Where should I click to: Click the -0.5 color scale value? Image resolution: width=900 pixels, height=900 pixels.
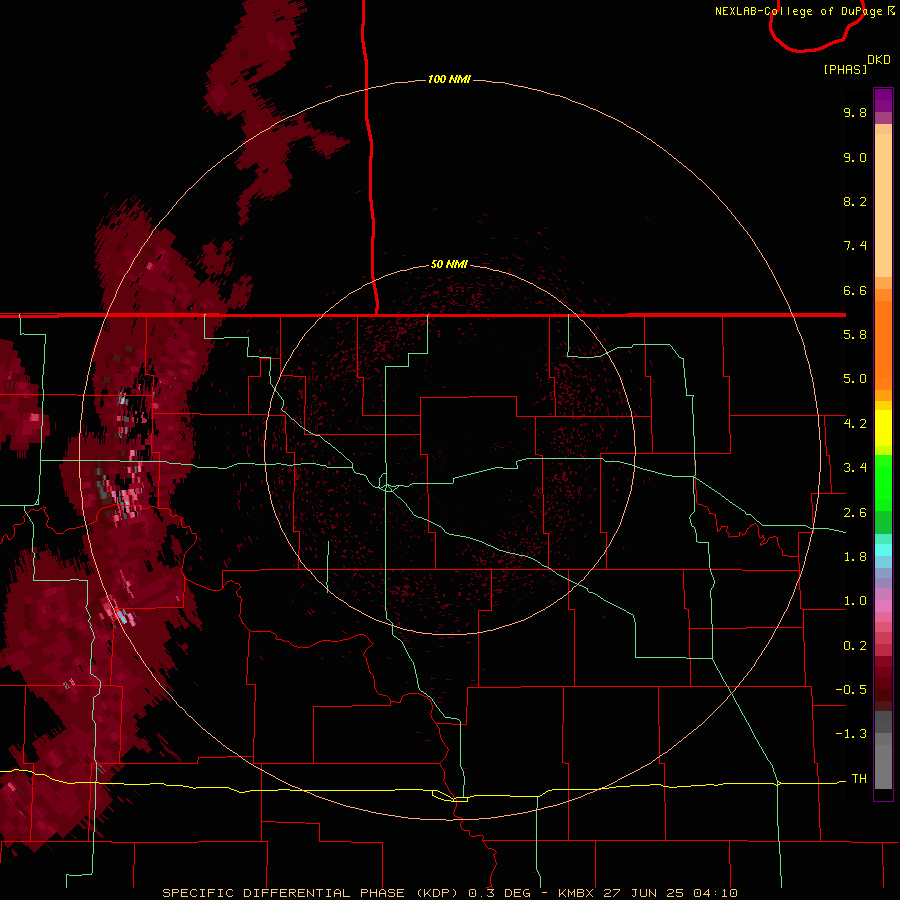[851, 690]
